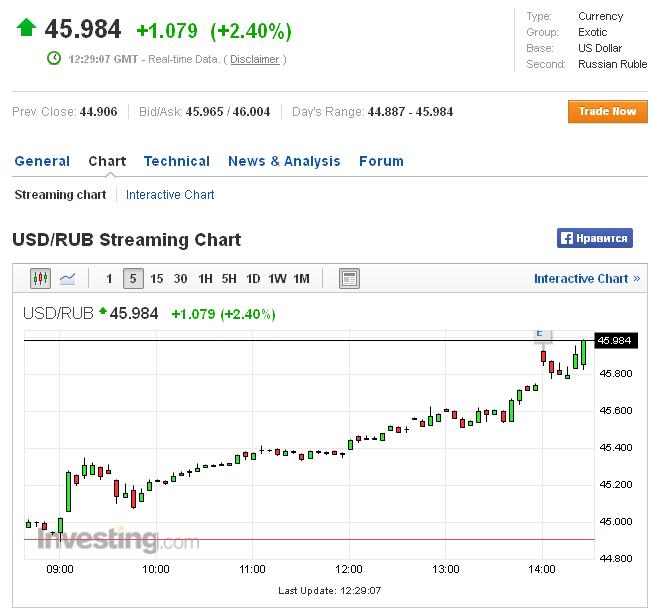This screenshot has width=652, height=614.
Task: Set the chart interval to 1D
Action: point(253,279)
